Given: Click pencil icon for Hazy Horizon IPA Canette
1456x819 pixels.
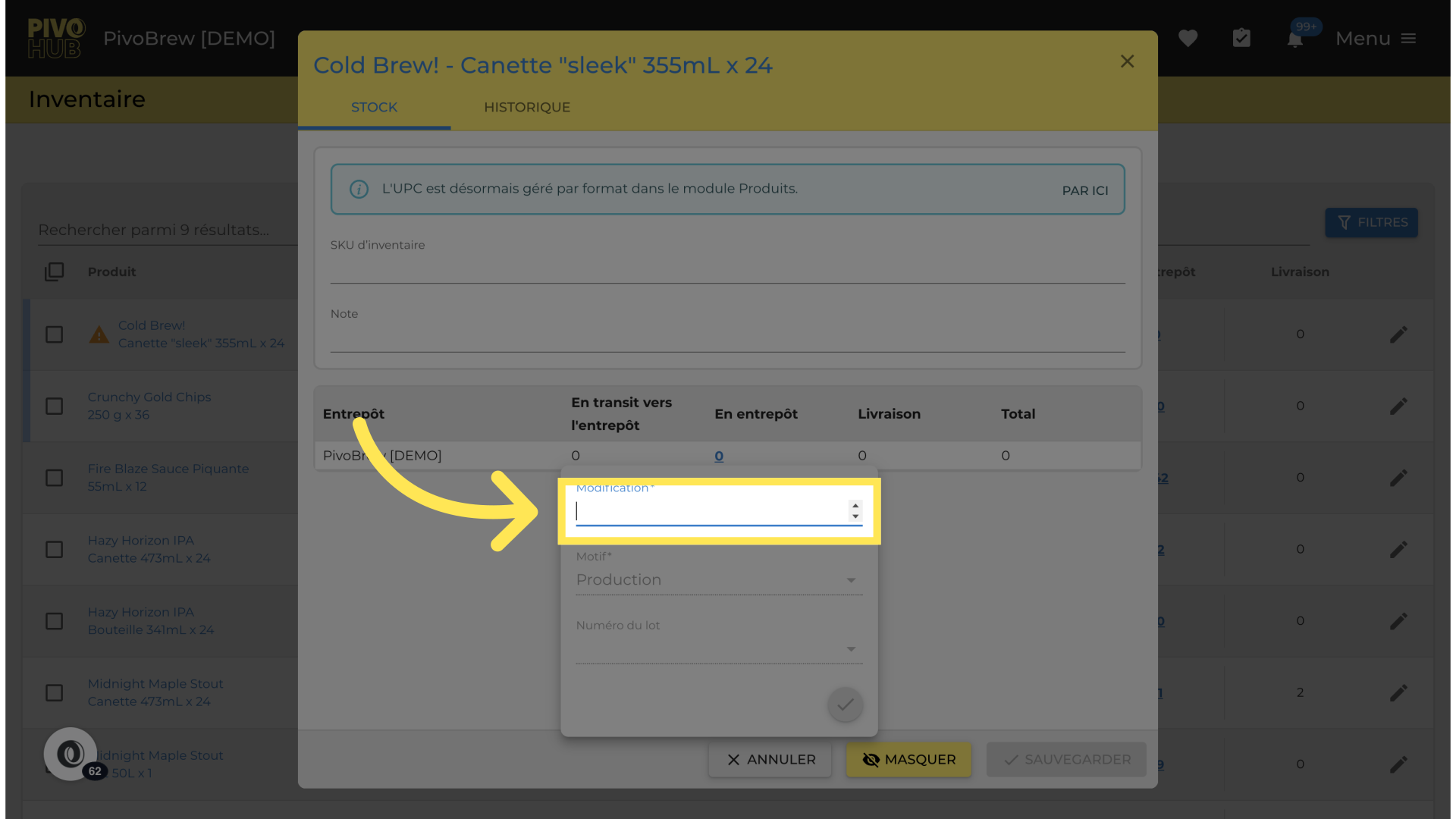Looking at the screenshot, I should 1398,549.
